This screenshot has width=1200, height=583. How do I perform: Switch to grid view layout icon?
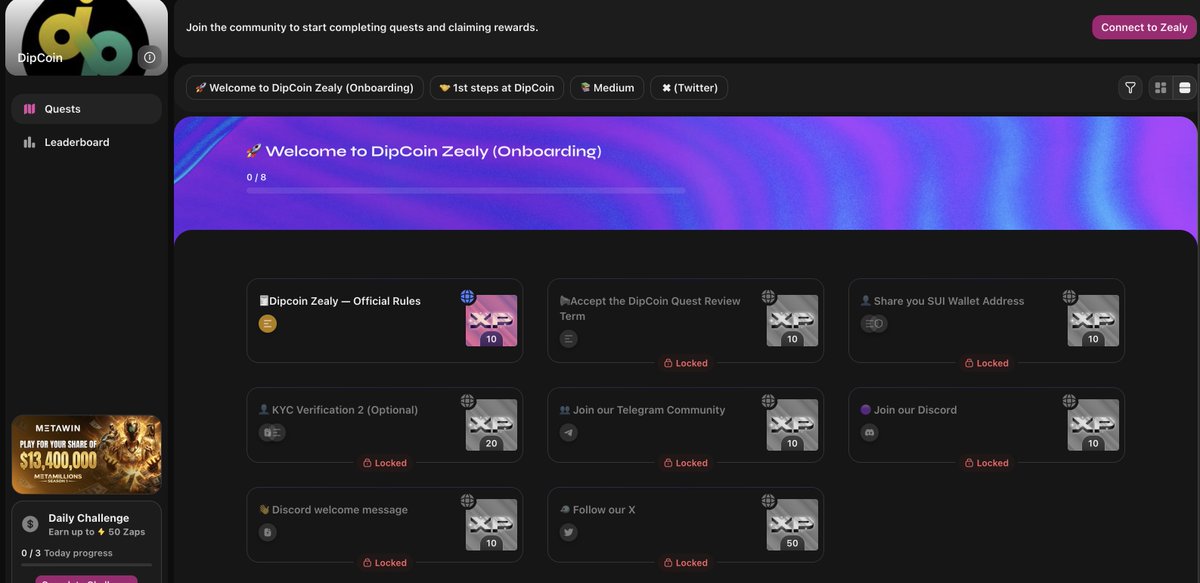click(1160, 88)
